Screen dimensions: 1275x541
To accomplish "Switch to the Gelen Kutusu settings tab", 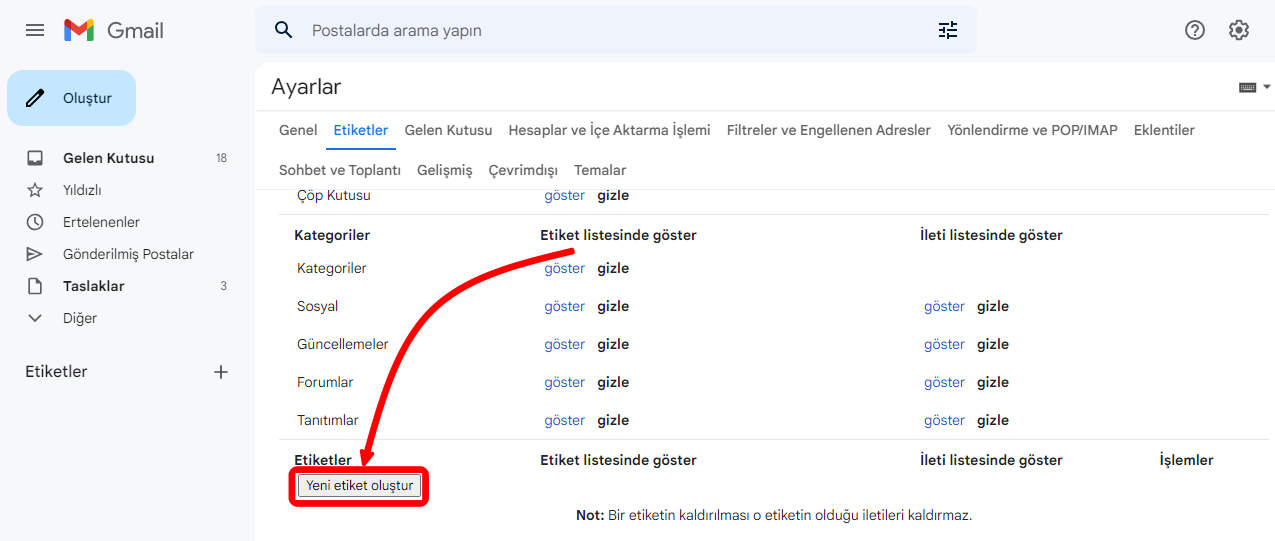I will tap(448, 130).
